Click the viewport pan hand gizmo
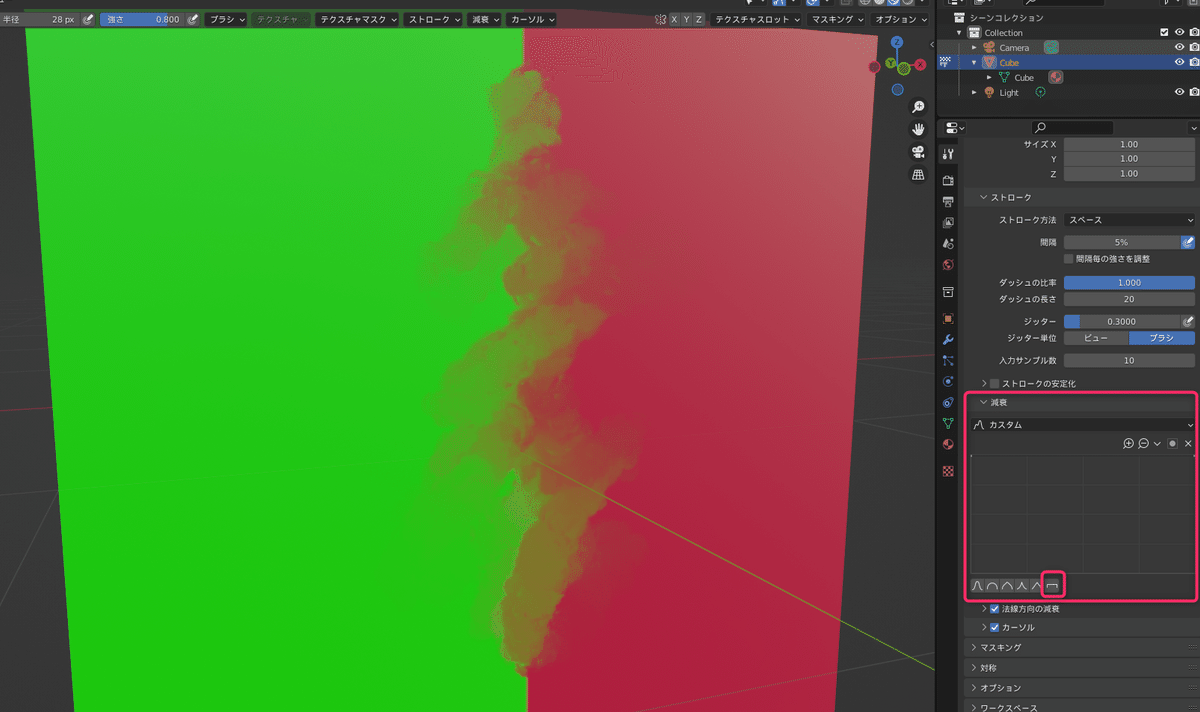The image size is (1200, 712). tap(917, 130)
